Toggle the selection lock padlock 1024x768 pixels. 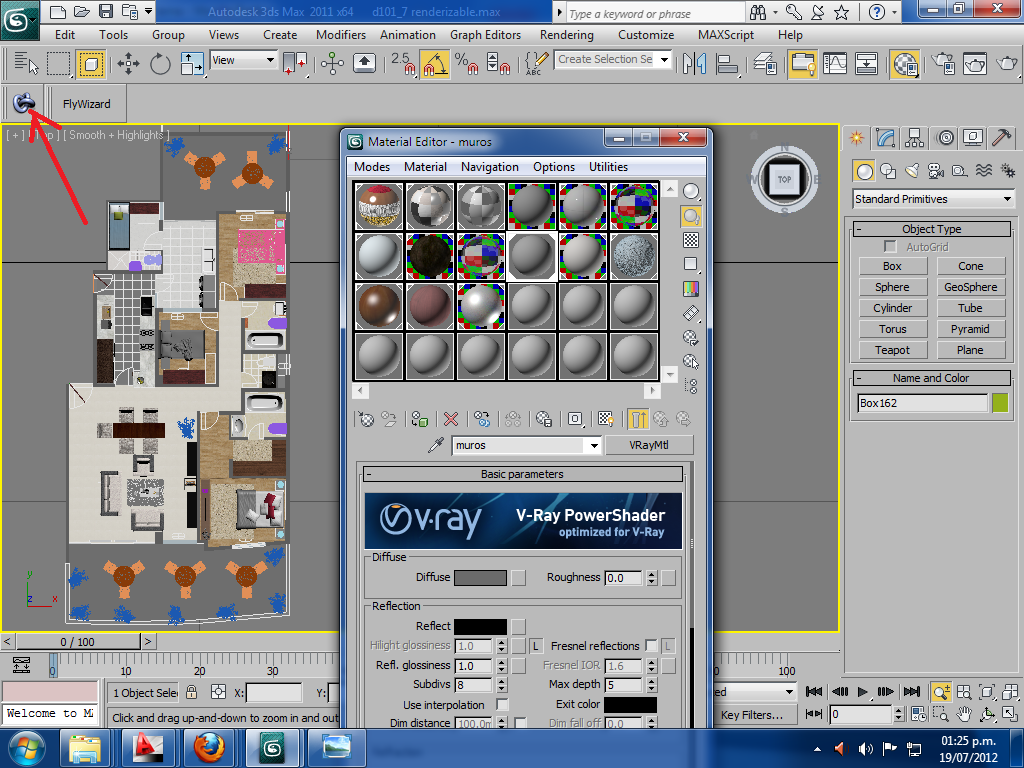click(x=191, y=692)
